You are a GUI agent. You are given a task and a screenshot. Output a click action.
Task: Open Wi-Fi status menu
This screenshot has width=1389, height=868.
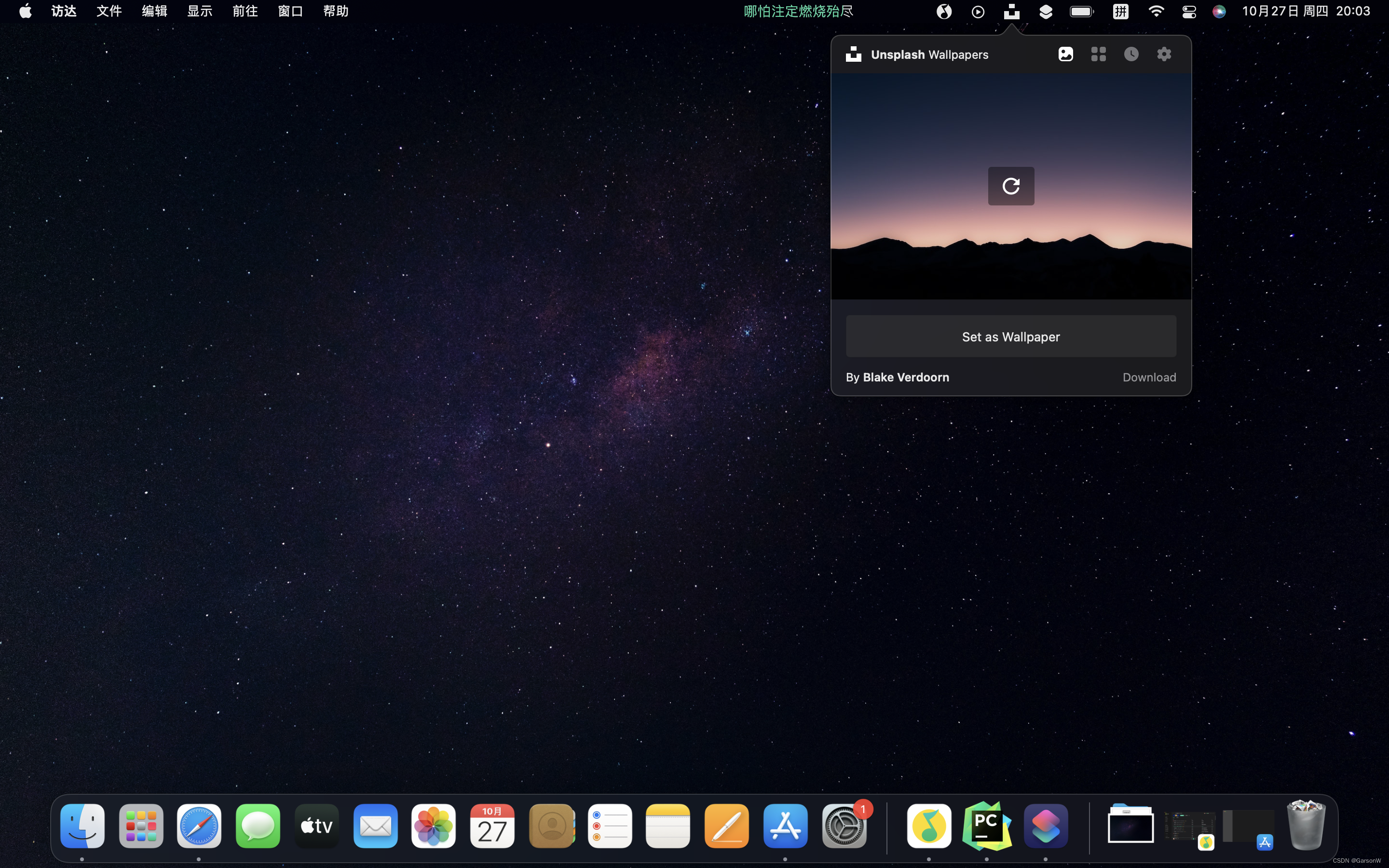[x=1156, y=12]
